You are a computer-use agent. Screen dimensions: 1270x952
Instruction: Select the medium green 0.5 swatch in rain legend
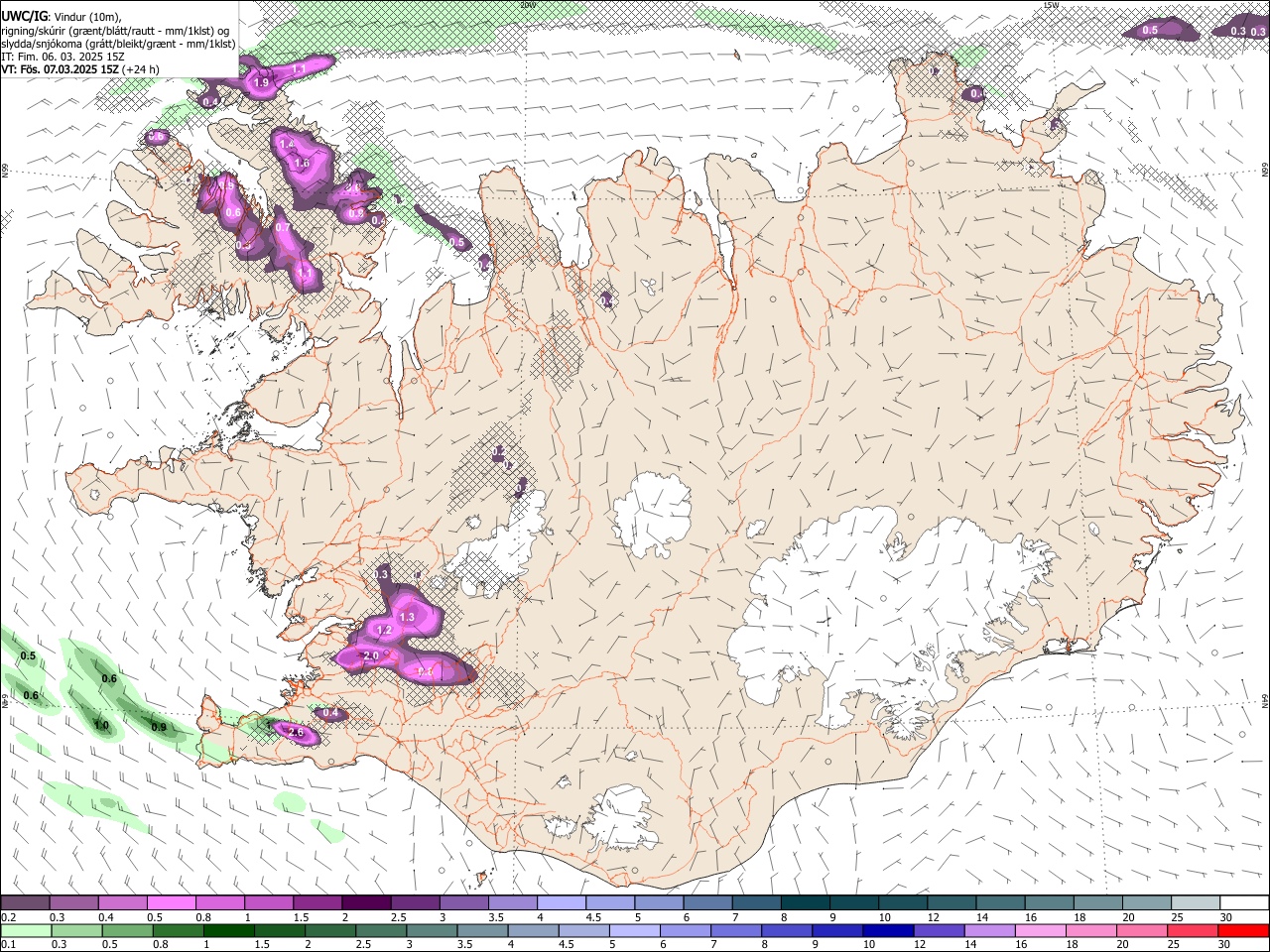127,930
